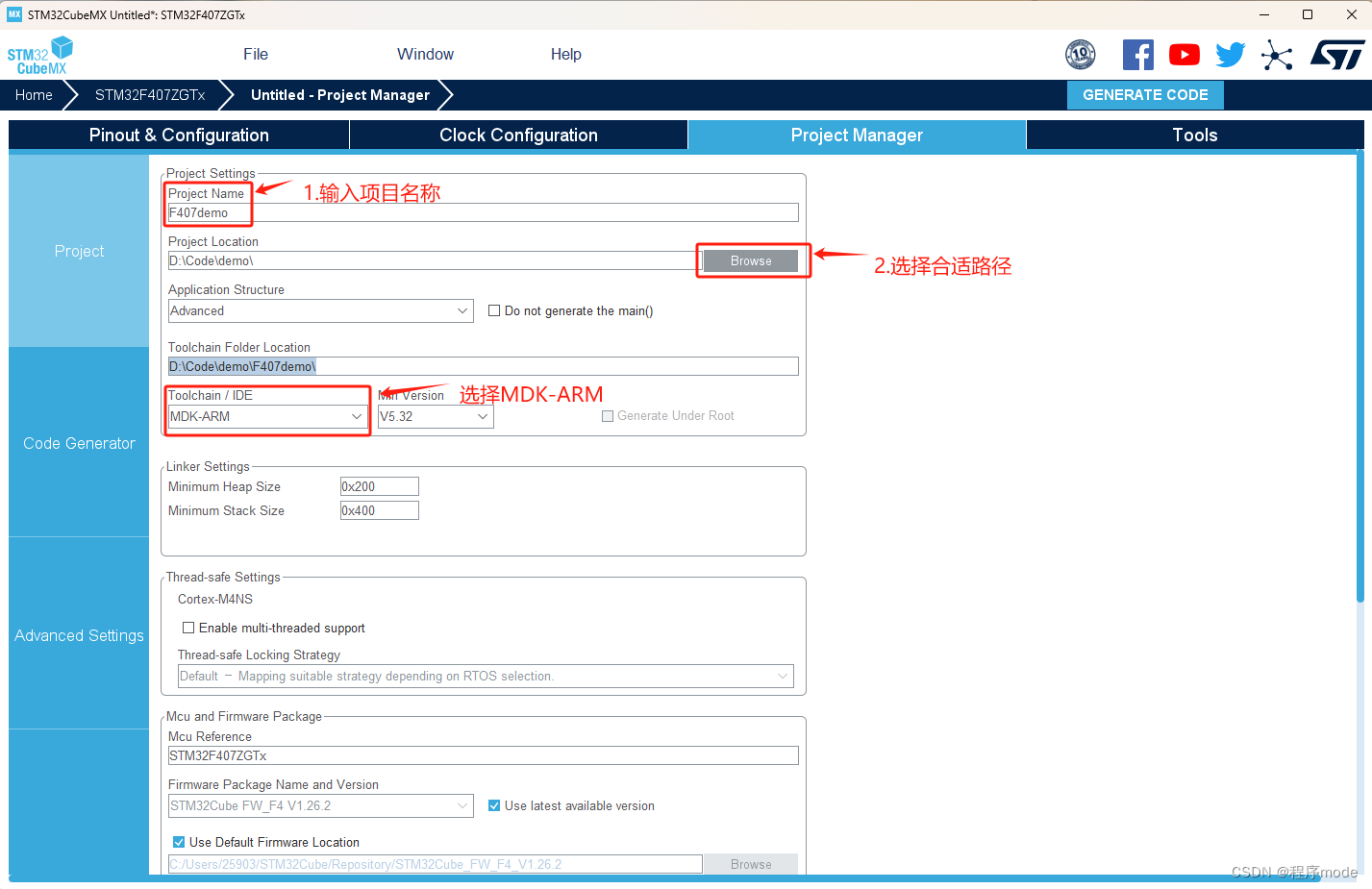
Task: Open the Min Version V5.32 dropdown
Action: (436, 416)
